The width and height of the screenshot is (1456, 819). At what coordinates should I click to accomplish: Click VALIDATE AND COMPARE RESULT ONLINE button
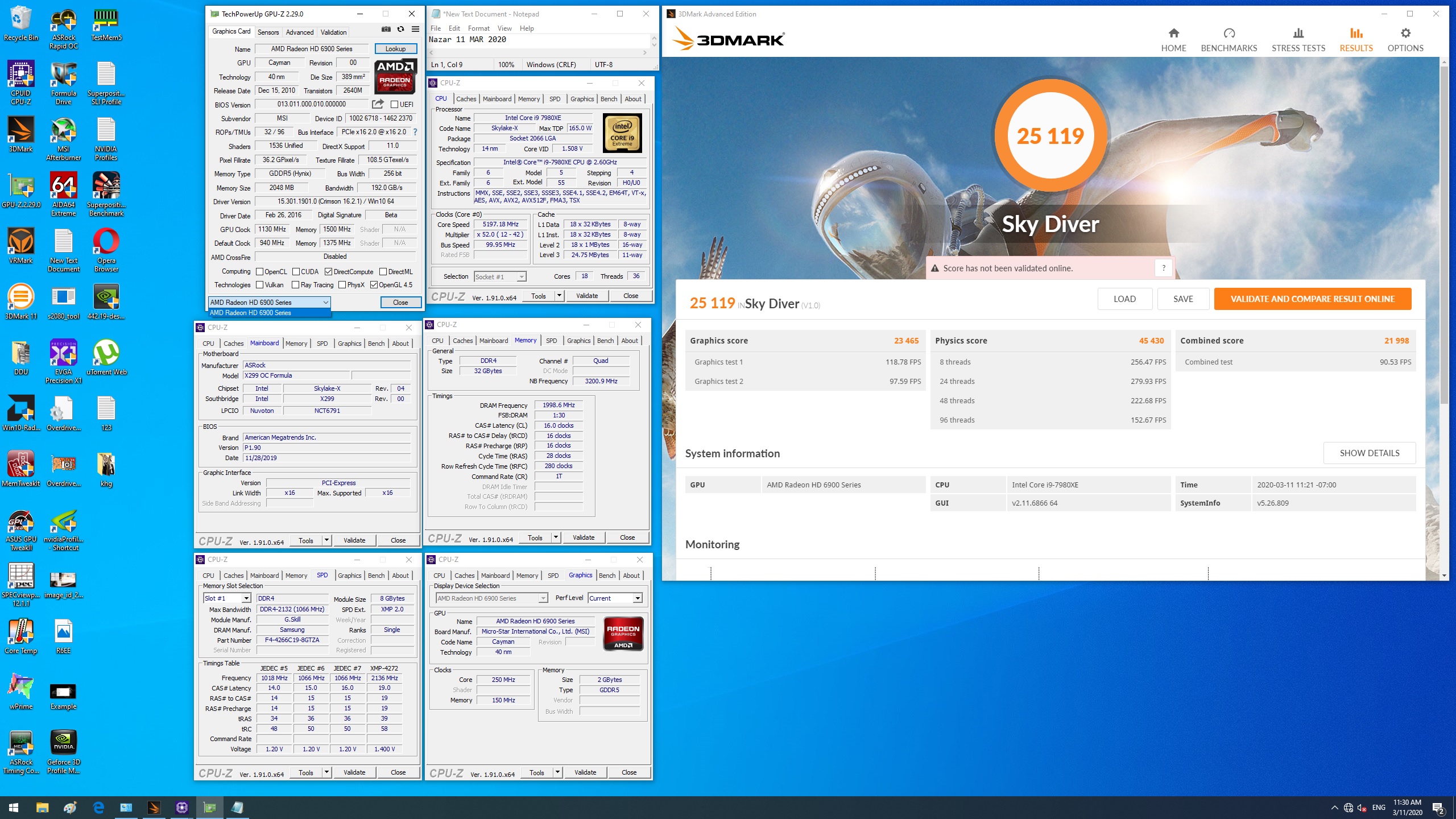[x=1313, y=299]
